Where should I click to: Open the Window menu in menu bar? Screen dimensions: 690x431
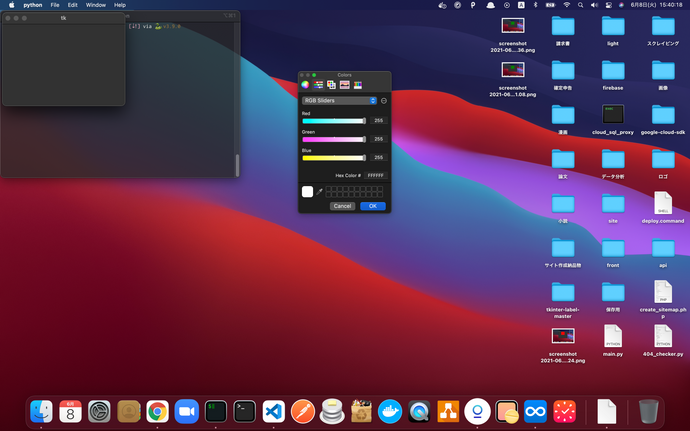pyautogui.click(x=96, y=5)
